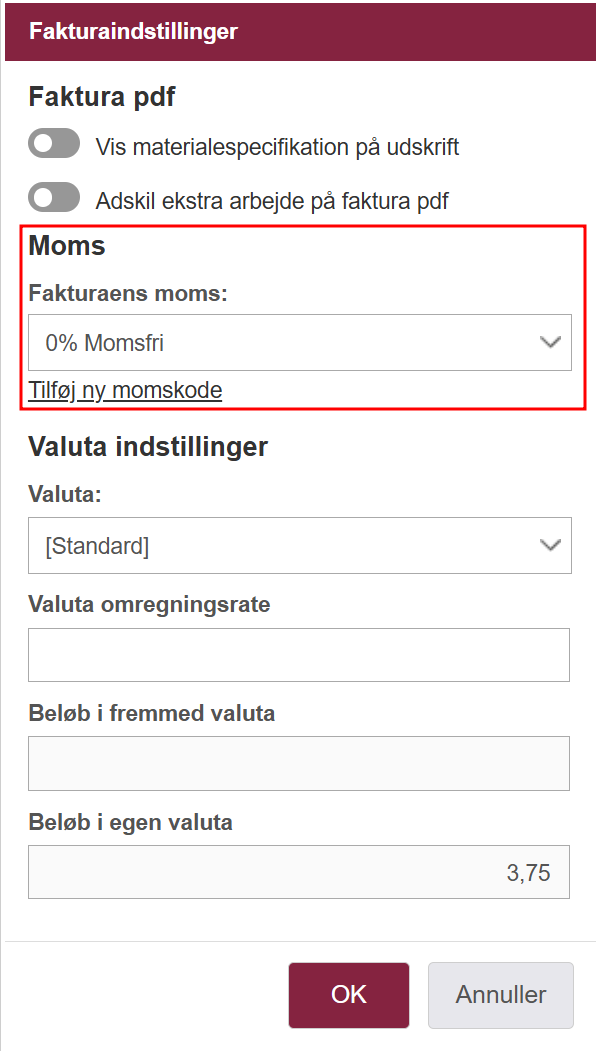Enable Vis materialespecifikation på udskrift switch

[54, 144]
